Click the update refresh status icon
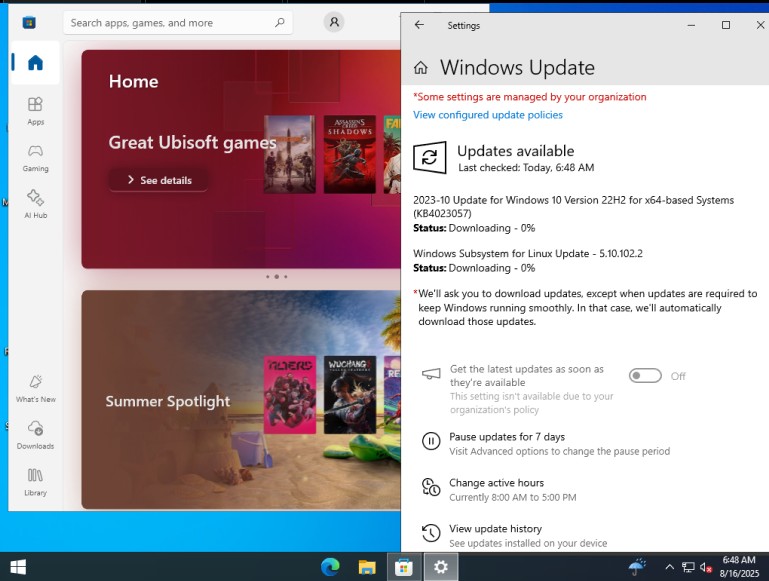769x581 pixels. 430,157
